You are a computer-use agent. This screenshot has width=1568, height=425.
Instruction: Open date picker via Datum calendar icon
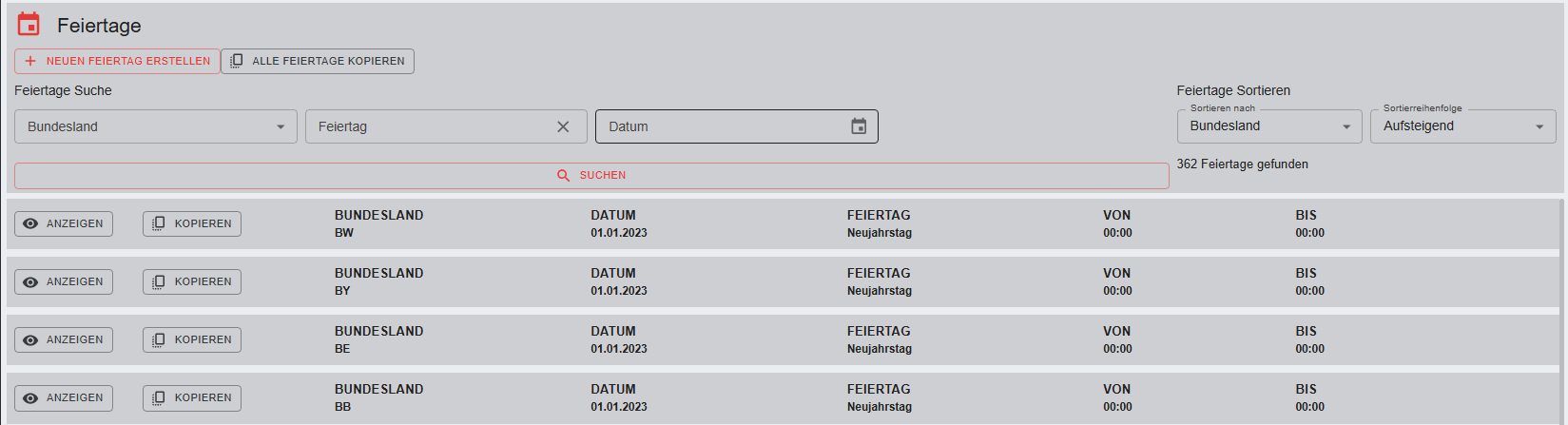(859, 126)
